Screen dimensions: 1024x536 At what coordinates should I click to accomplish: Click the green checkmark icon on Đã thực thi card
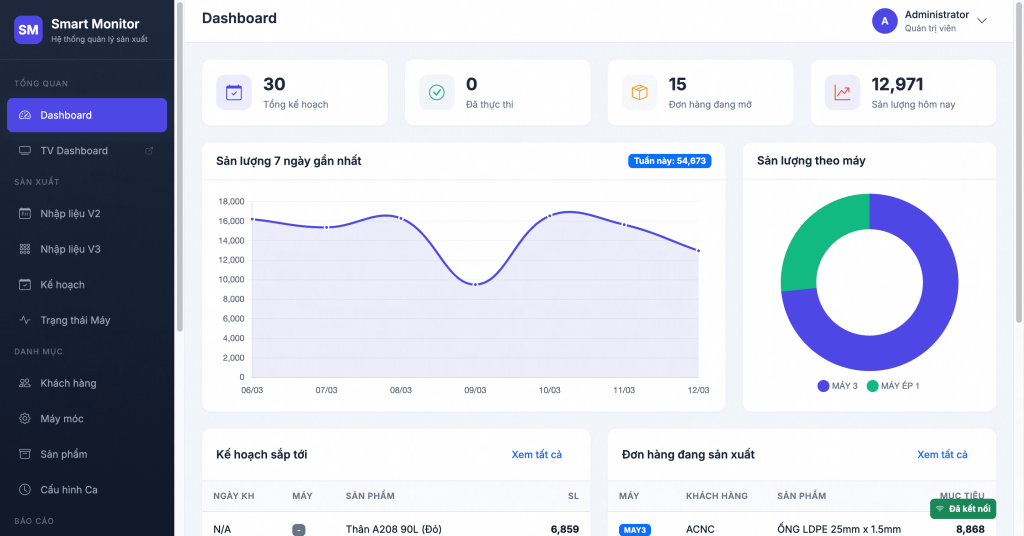pos(437,93)
